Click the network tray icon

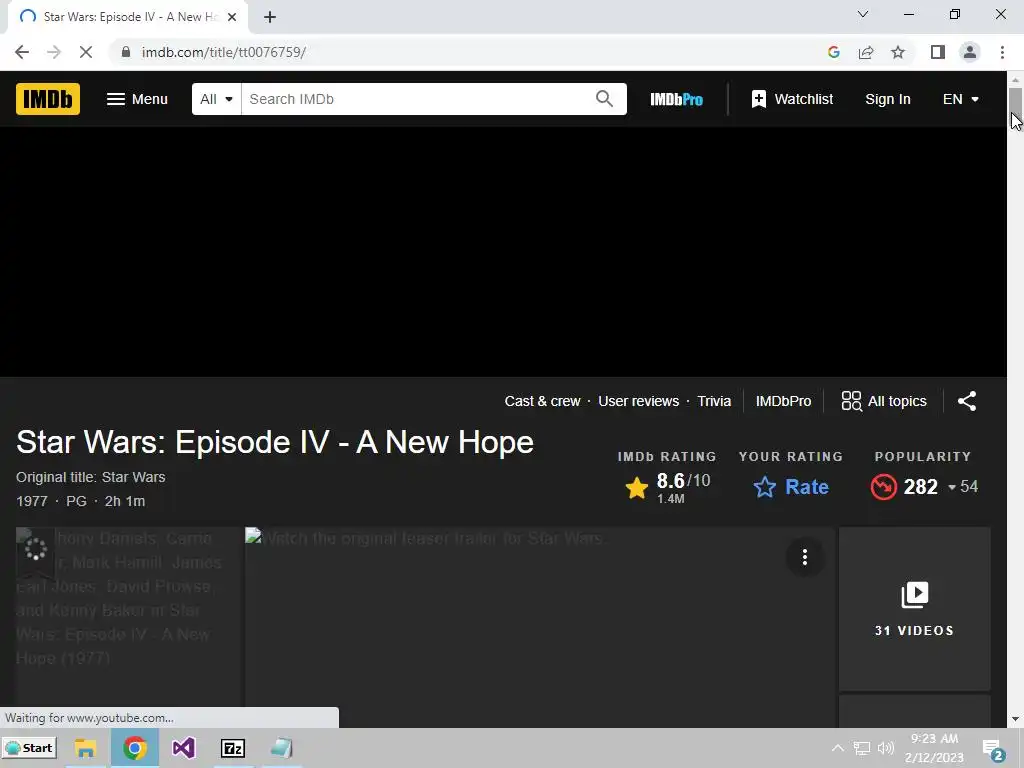click(x=862, y=748)
